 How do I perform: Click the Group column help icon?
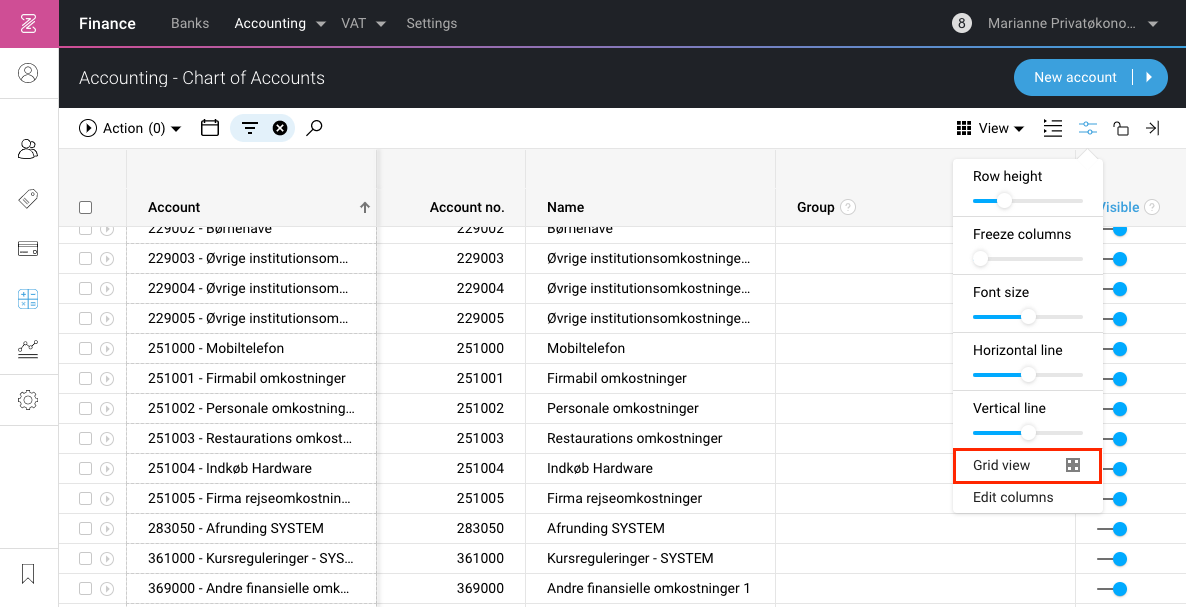848,207
